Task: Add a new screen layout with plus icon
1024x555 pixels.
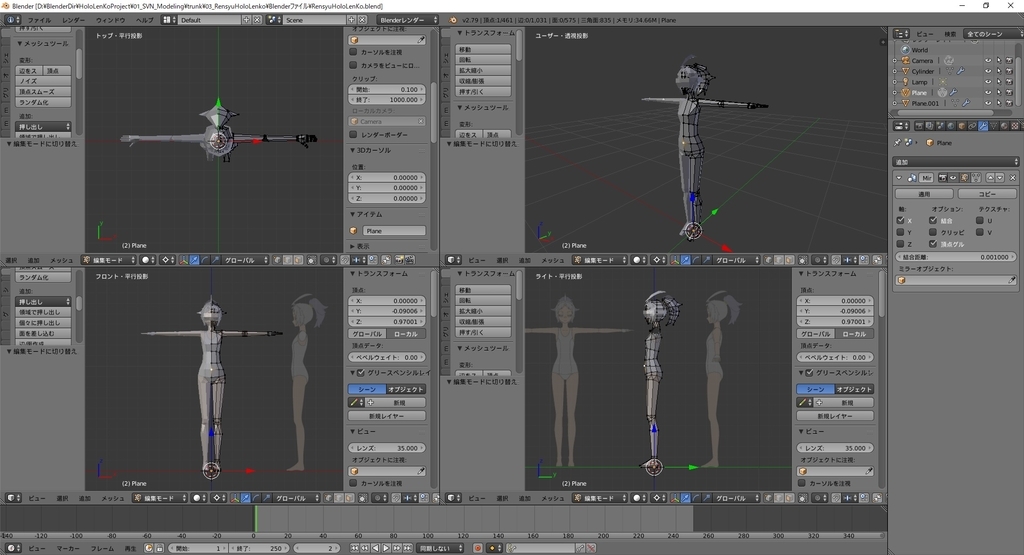Action: [247, 20]
